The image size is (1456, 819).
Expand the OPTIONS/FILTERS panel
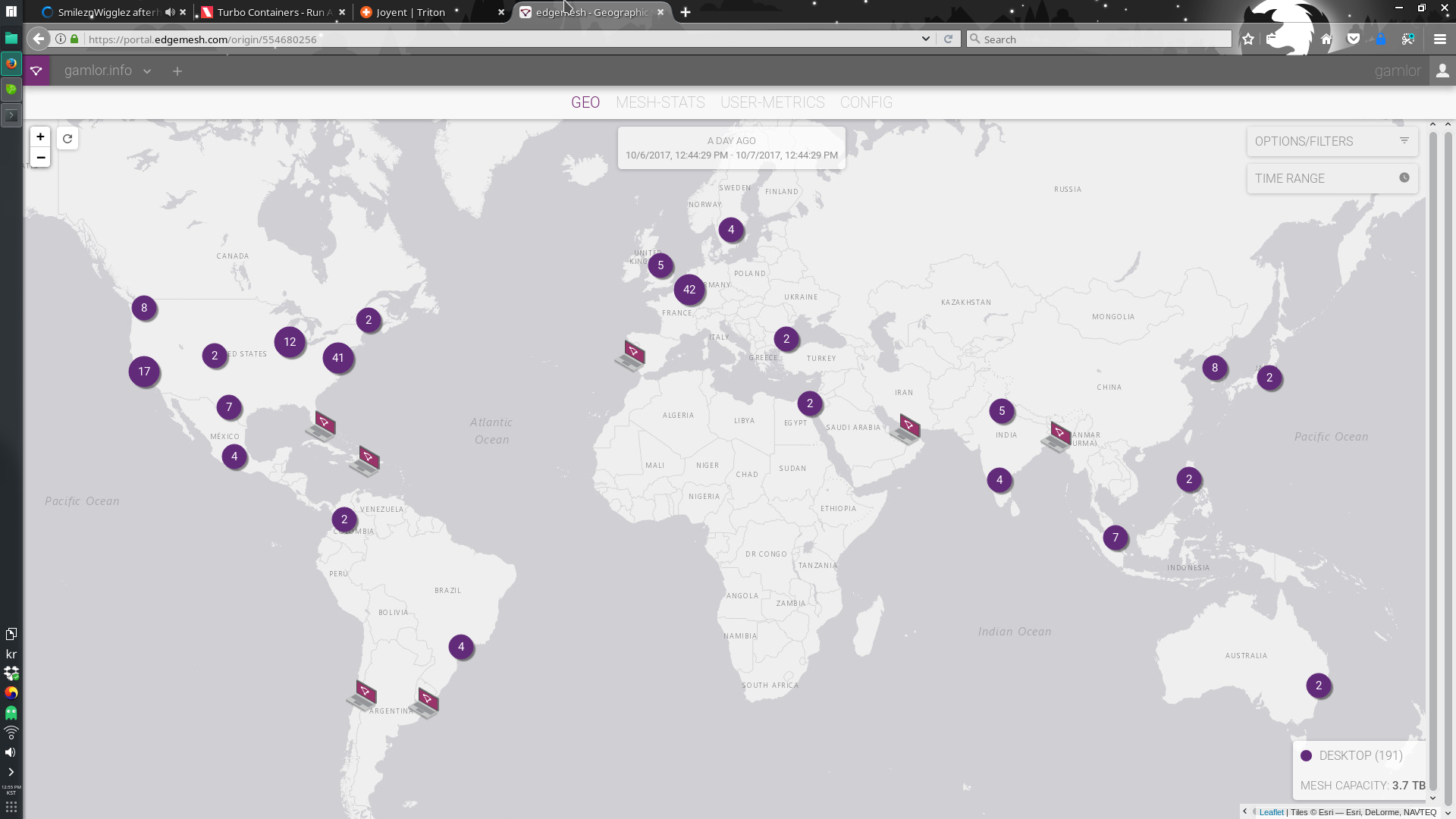click(1332, 141)
